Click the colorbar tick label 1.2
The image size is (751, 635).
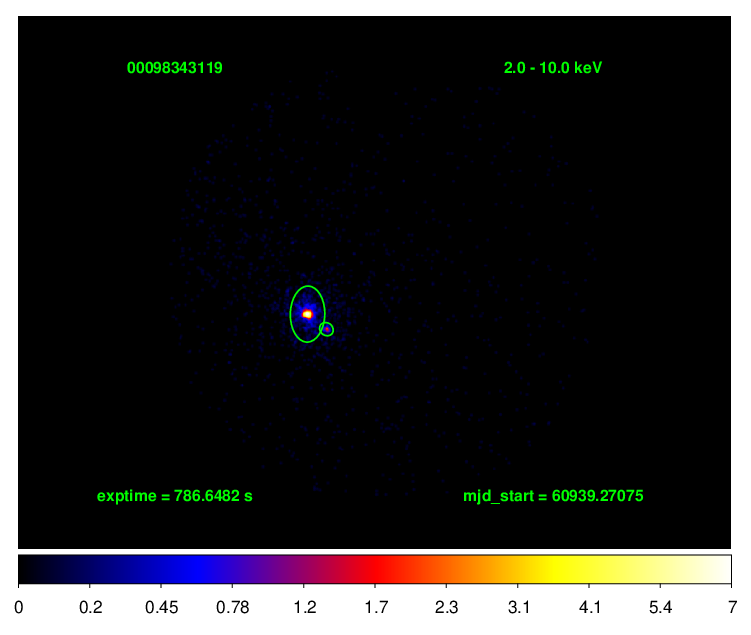pyautogui.click(x=304, y=607)
